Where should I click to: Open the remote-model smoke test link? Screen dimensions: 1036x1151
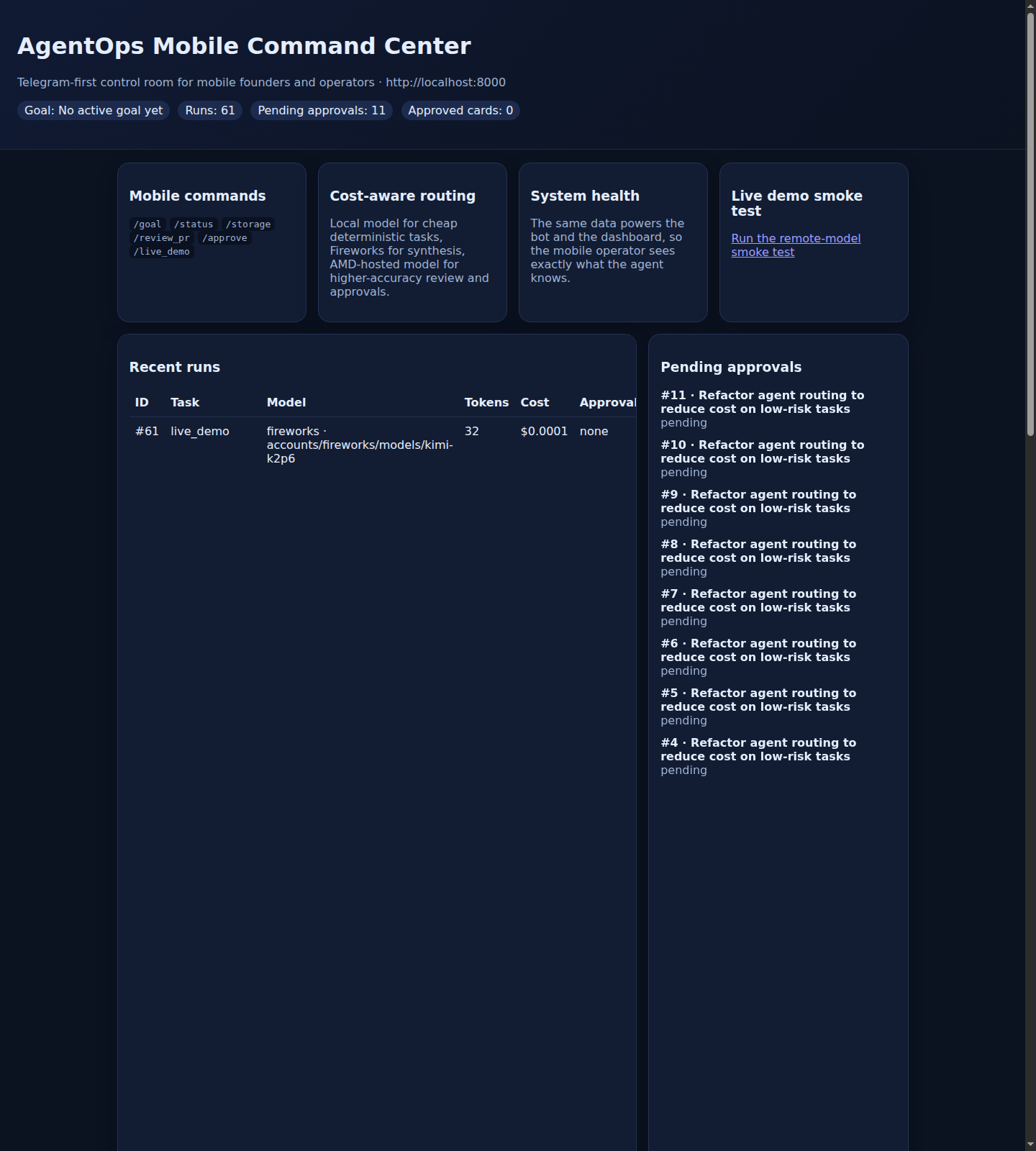796,245
